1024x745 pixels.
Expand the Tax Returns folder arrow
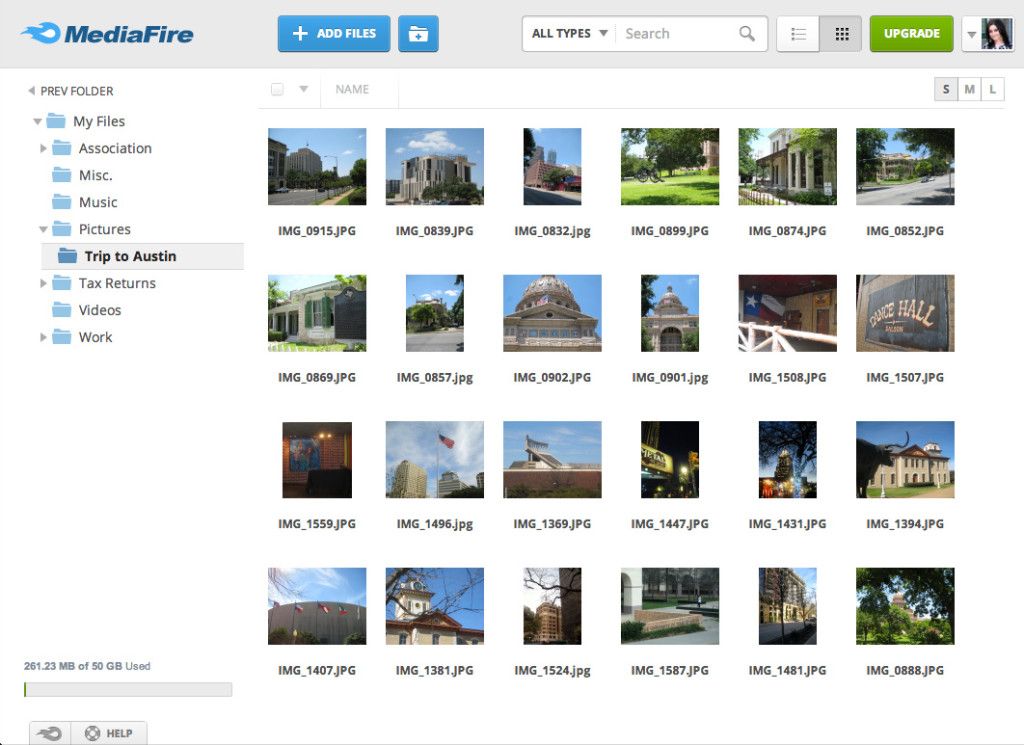[43, 283]
